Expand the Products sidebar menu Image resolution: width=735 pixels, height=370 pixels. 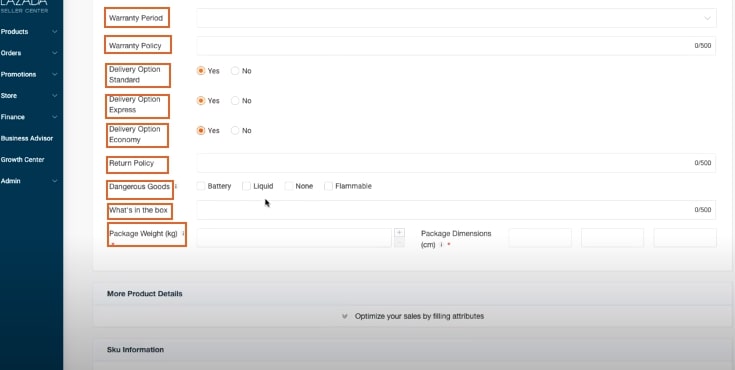click(29, 32)
